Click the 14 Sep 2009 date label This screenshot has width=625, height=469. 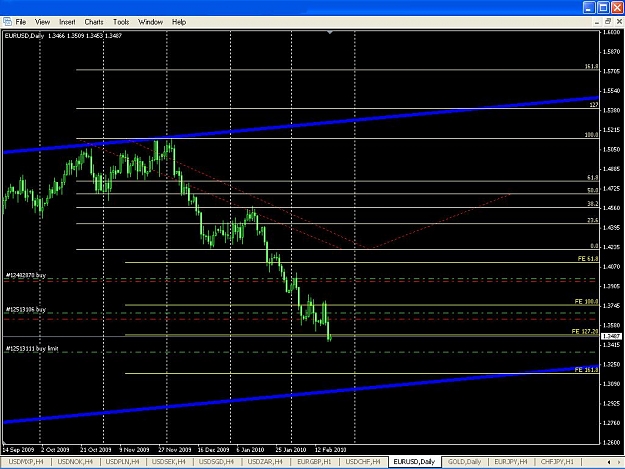[18, 450]
